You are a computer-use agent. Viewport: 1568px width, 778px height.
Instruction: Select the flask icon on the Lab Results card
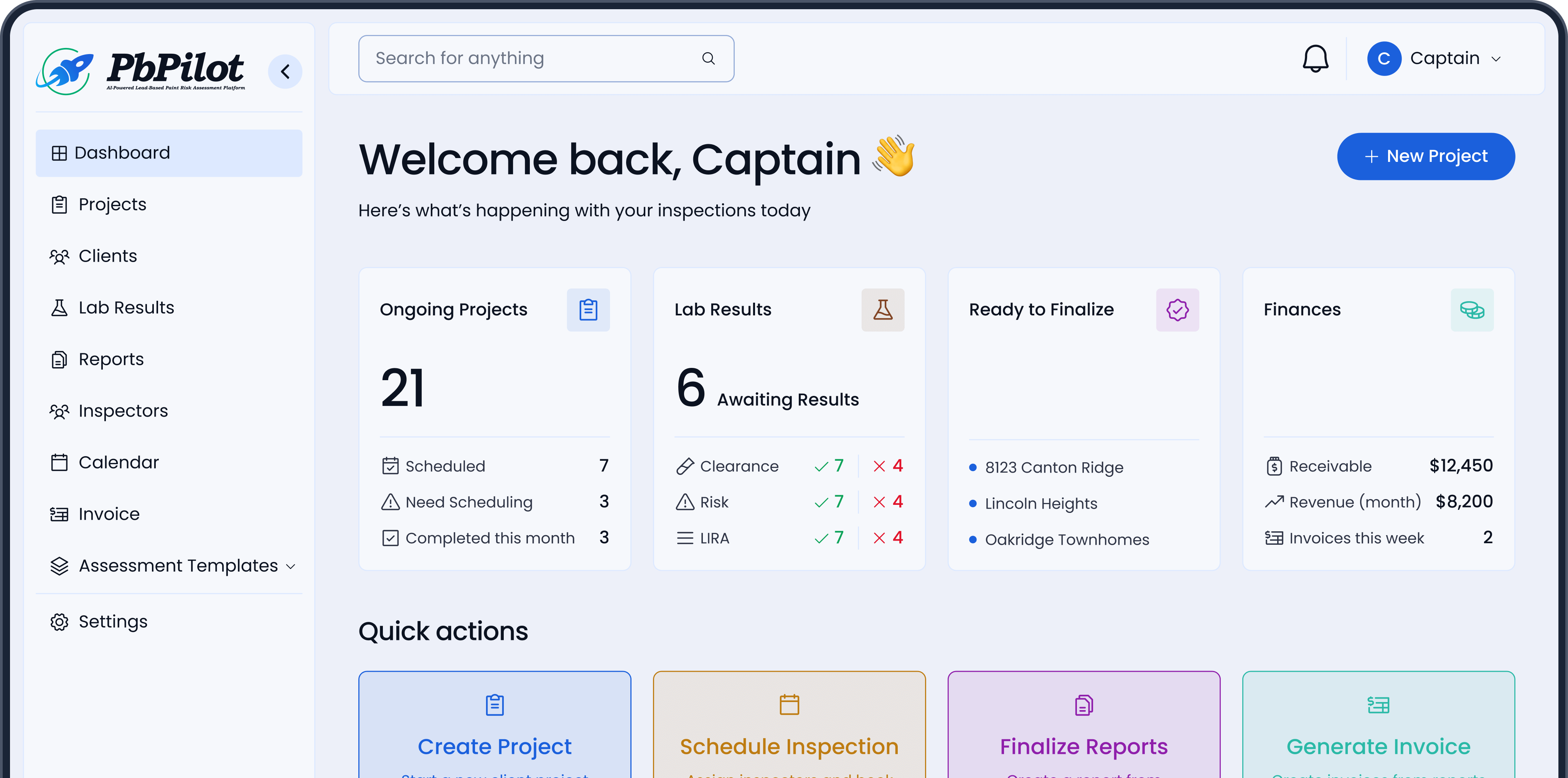(883, 310)
